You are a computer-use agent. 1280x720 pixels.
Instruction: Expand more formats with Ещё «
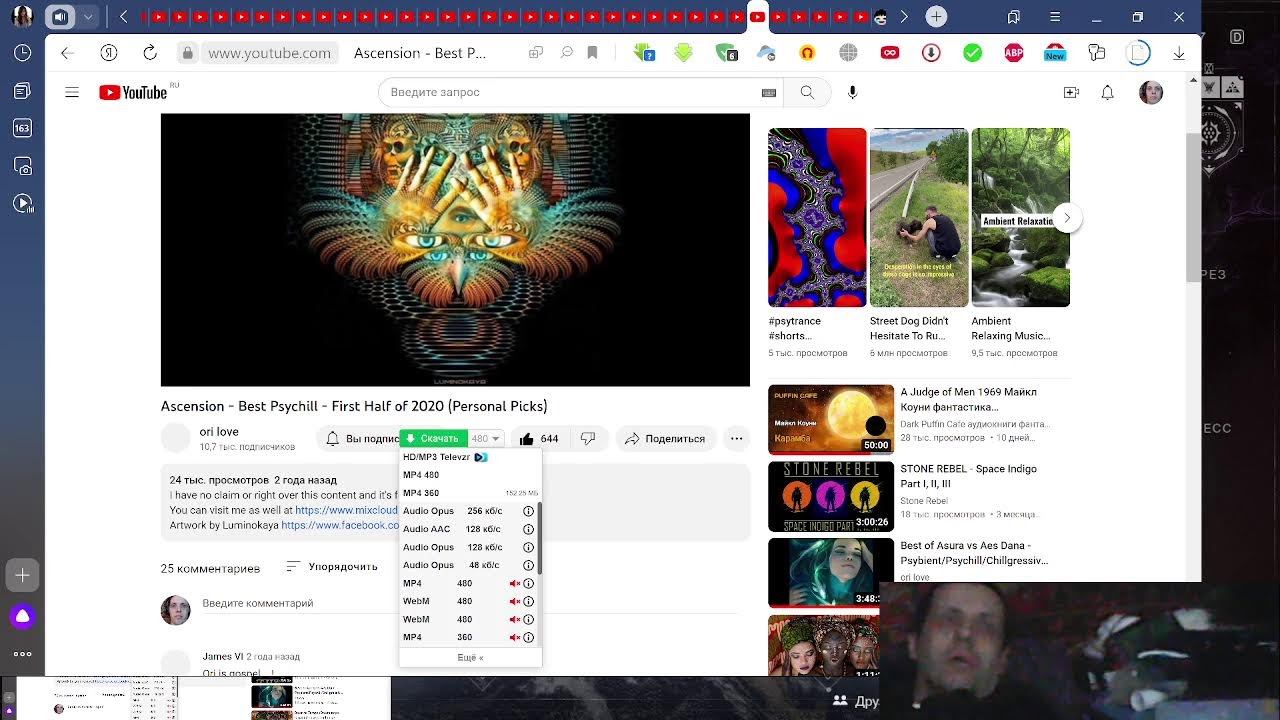point(470,657)
